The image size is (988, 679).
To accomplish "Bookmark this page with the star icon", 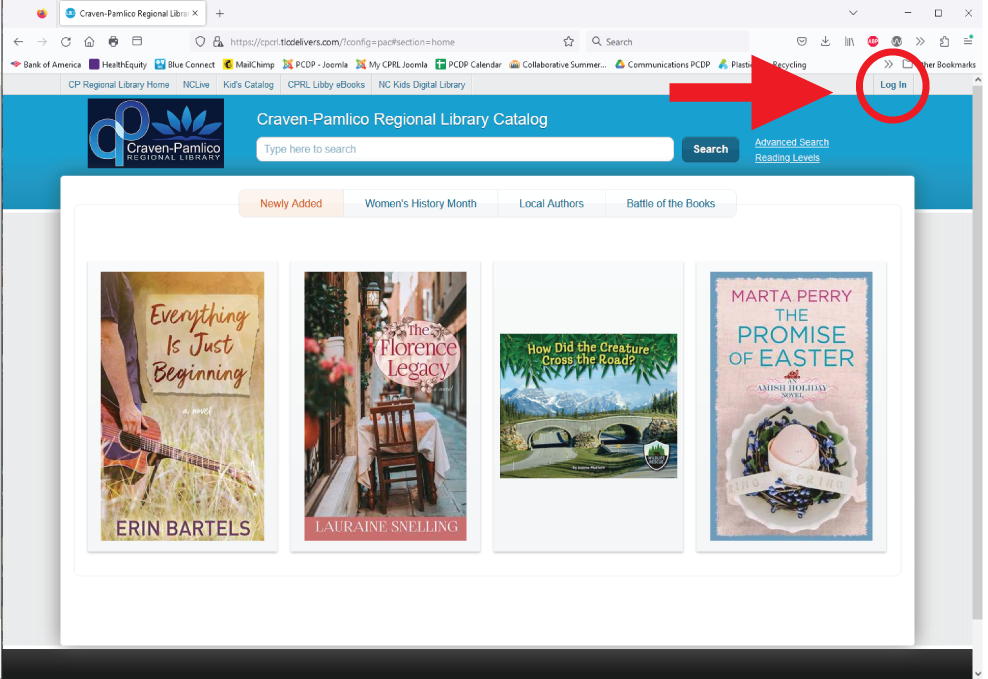I will point(568,42).
